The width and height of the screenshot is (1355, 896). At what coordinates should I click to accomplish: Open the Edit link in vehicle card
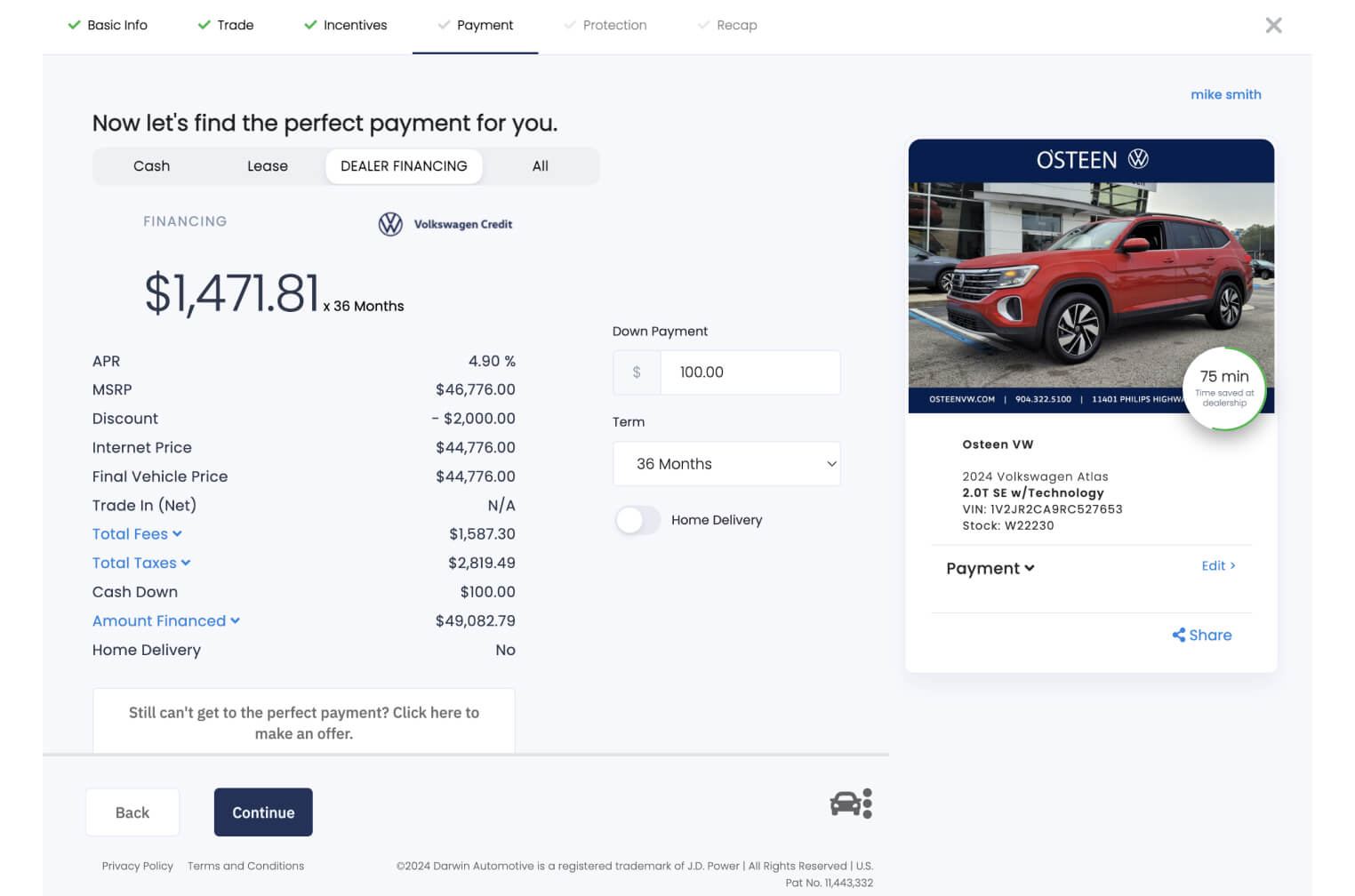coord(1218,565)
